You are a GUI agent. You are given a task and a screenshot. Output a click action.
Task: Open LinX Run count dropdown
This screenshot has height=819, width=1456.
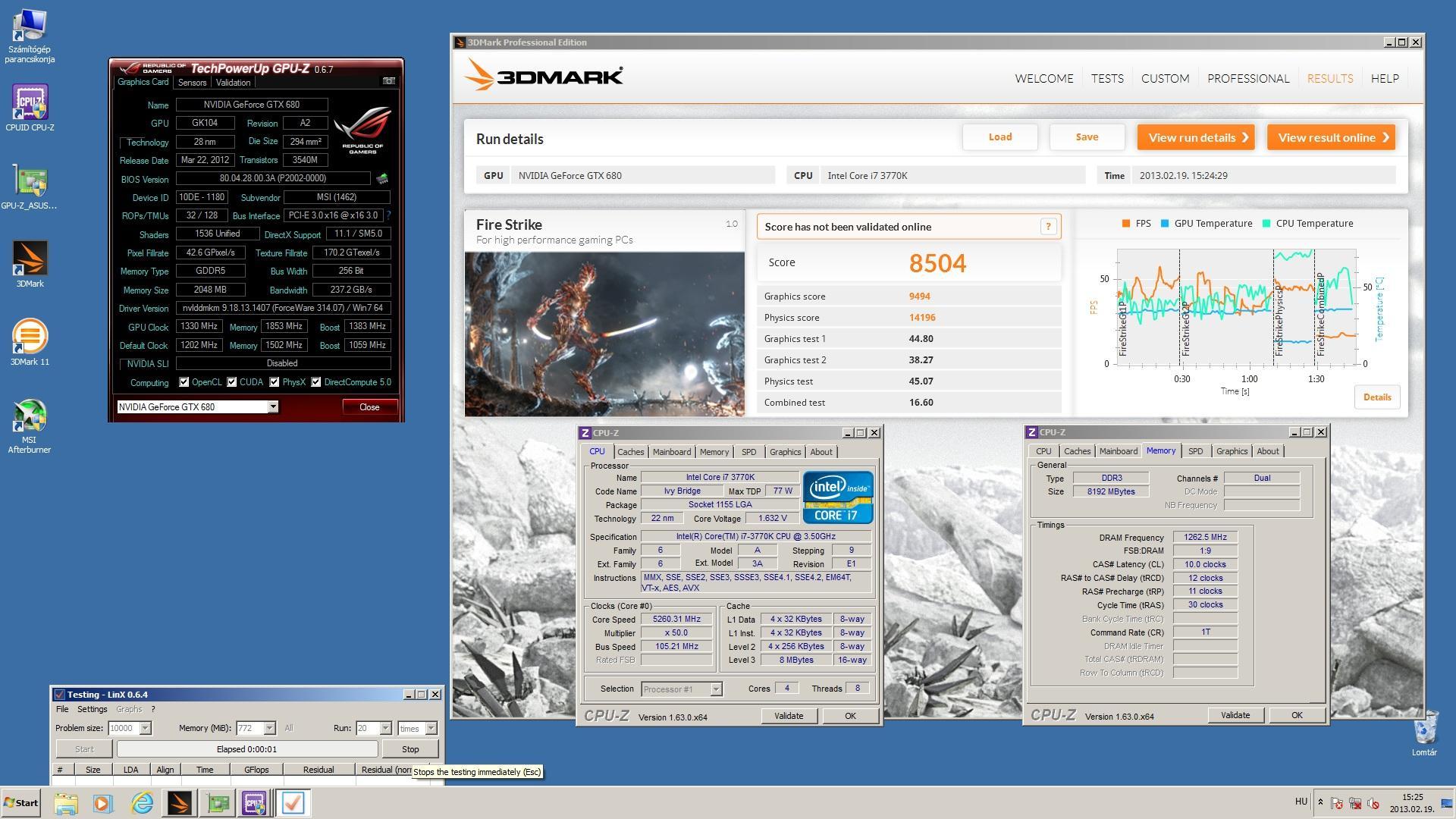(x=385, y=728)
